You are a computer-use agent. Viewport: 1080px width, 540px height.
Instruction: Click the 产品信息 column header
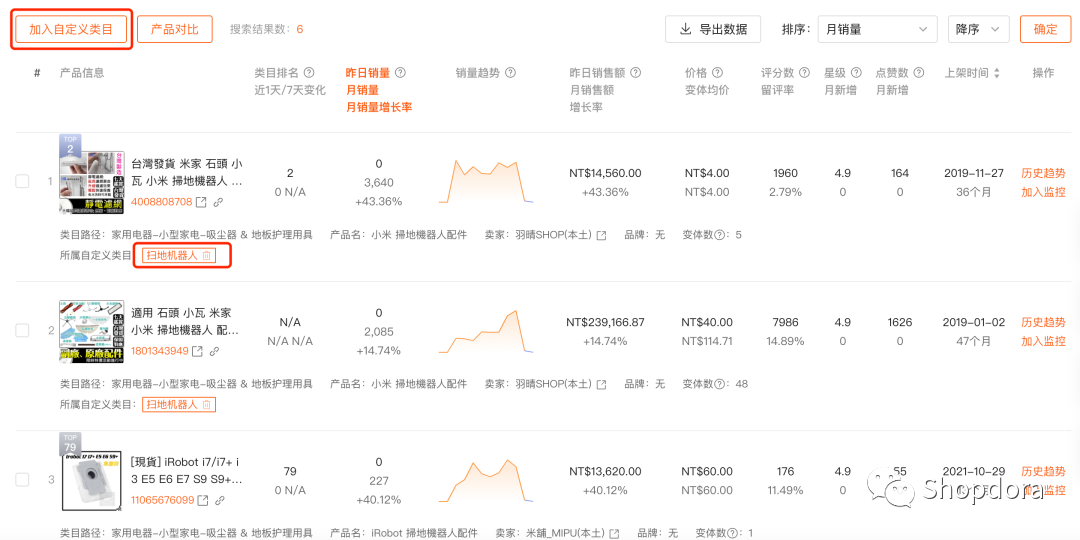pos(82,72)
